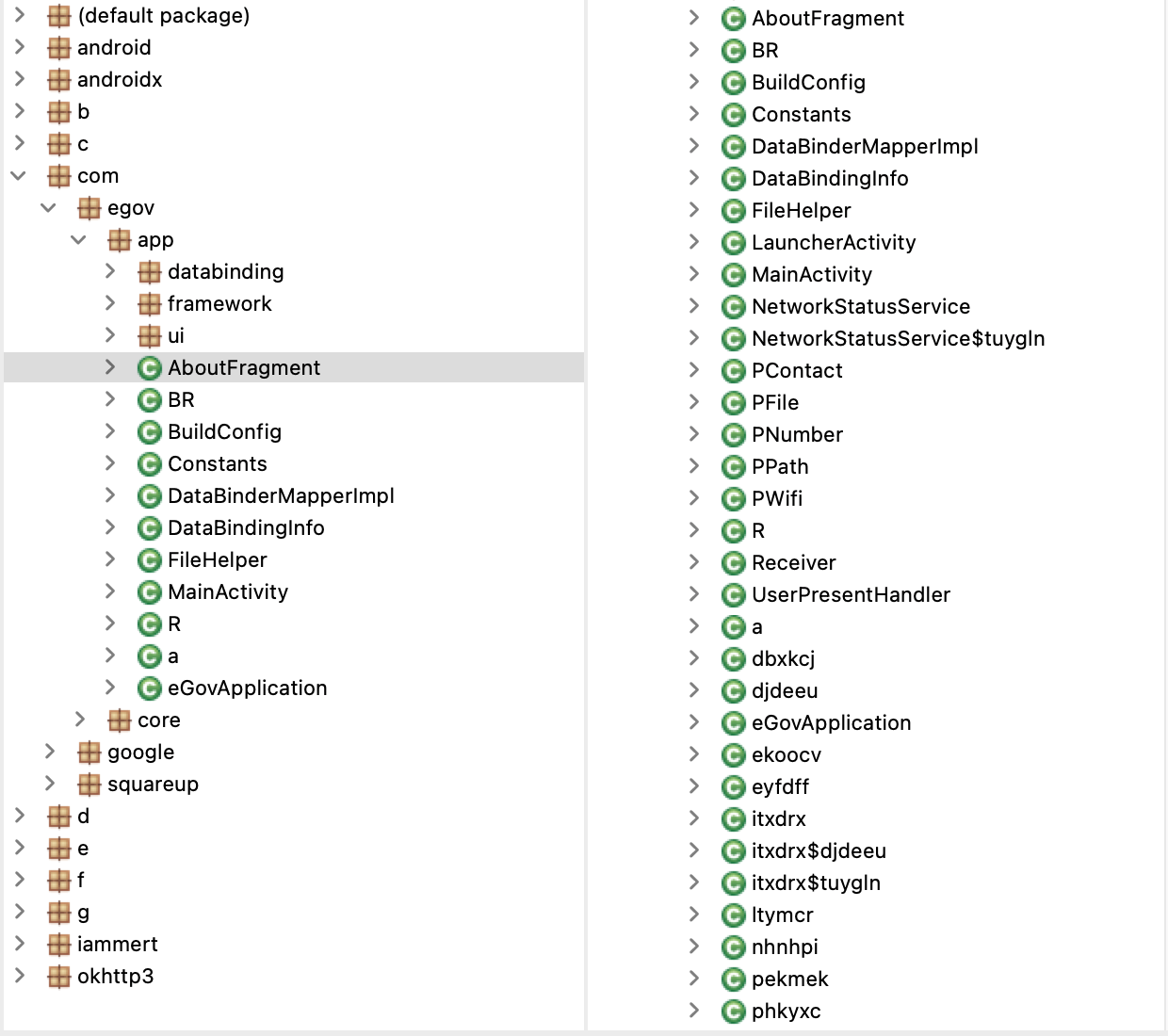This screenshot has height=1036, width=1168.
Task: Click the squareup package icon
Action: click(89, 785)
